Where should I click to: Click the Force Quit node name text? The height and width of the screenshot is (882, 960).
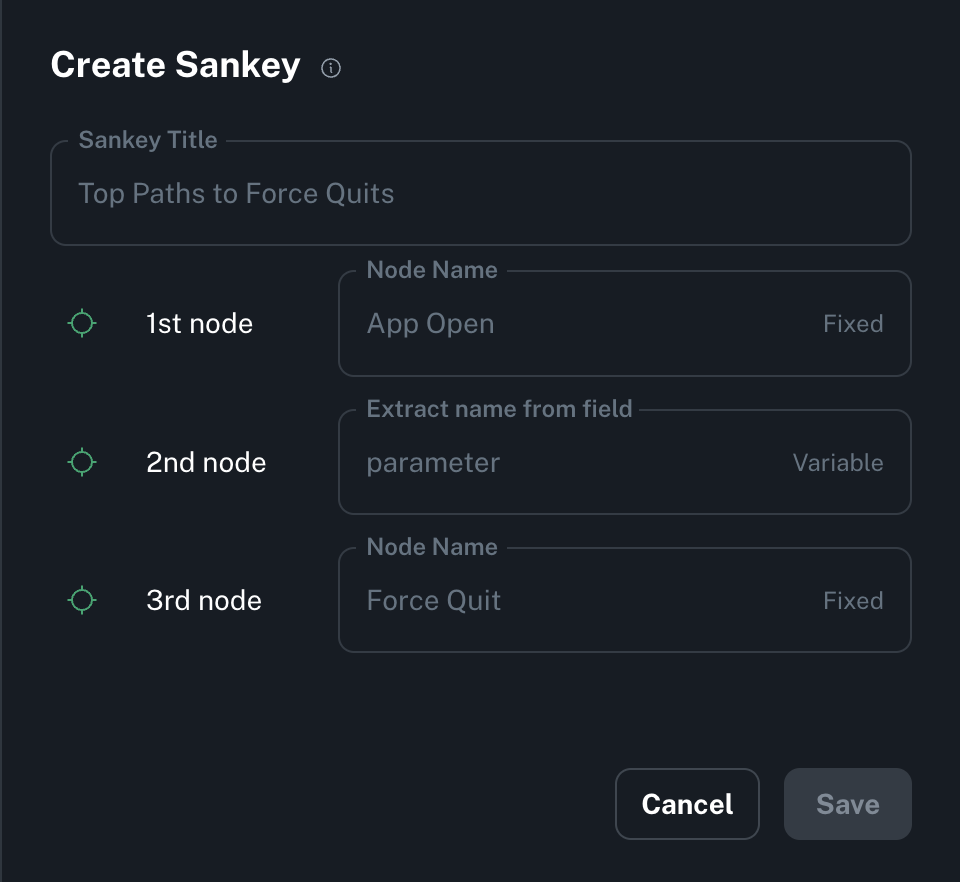(434, 601)
